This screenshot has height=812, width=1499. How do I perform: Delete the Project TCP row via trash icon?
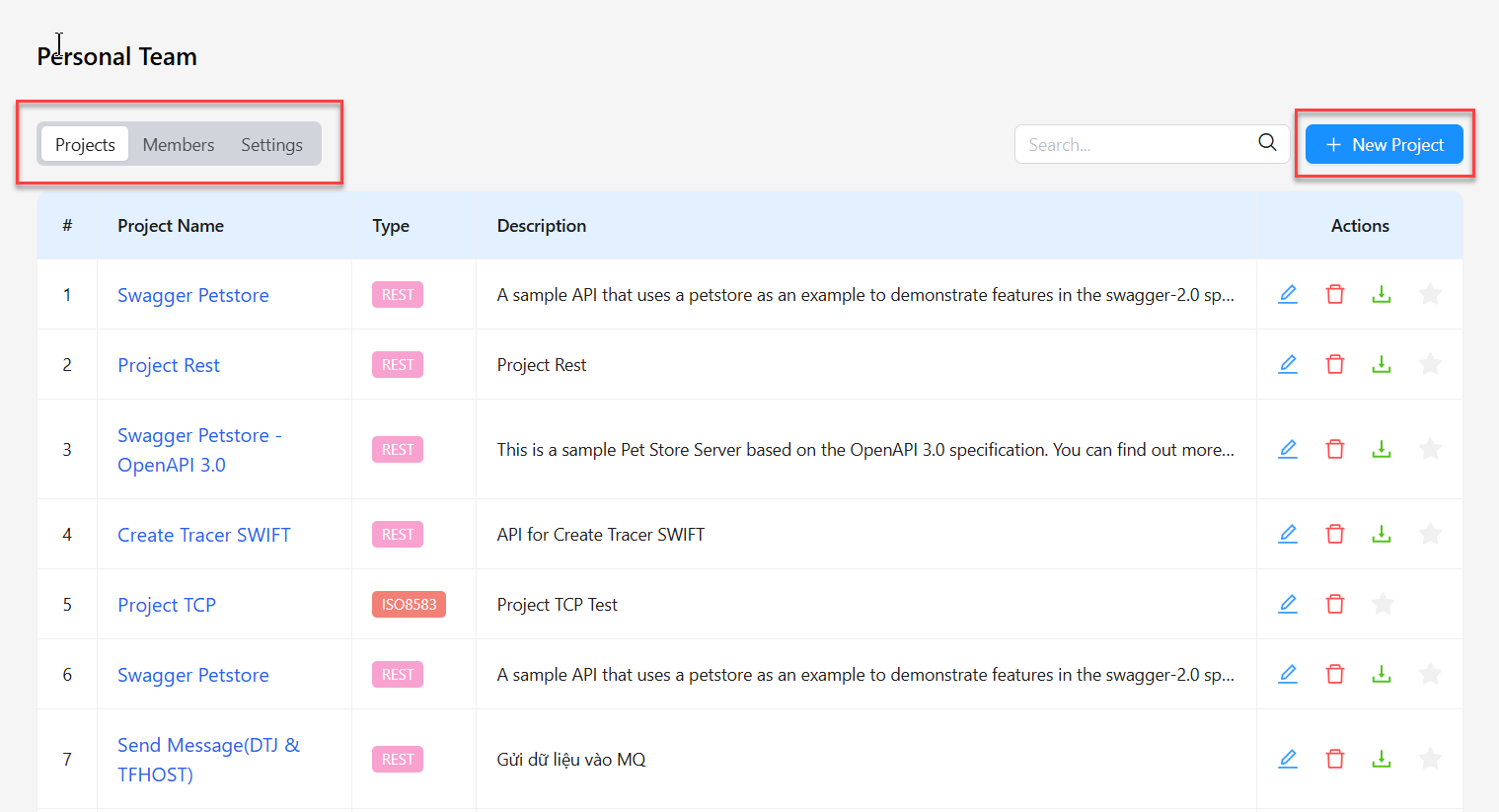click(1335, 604)
